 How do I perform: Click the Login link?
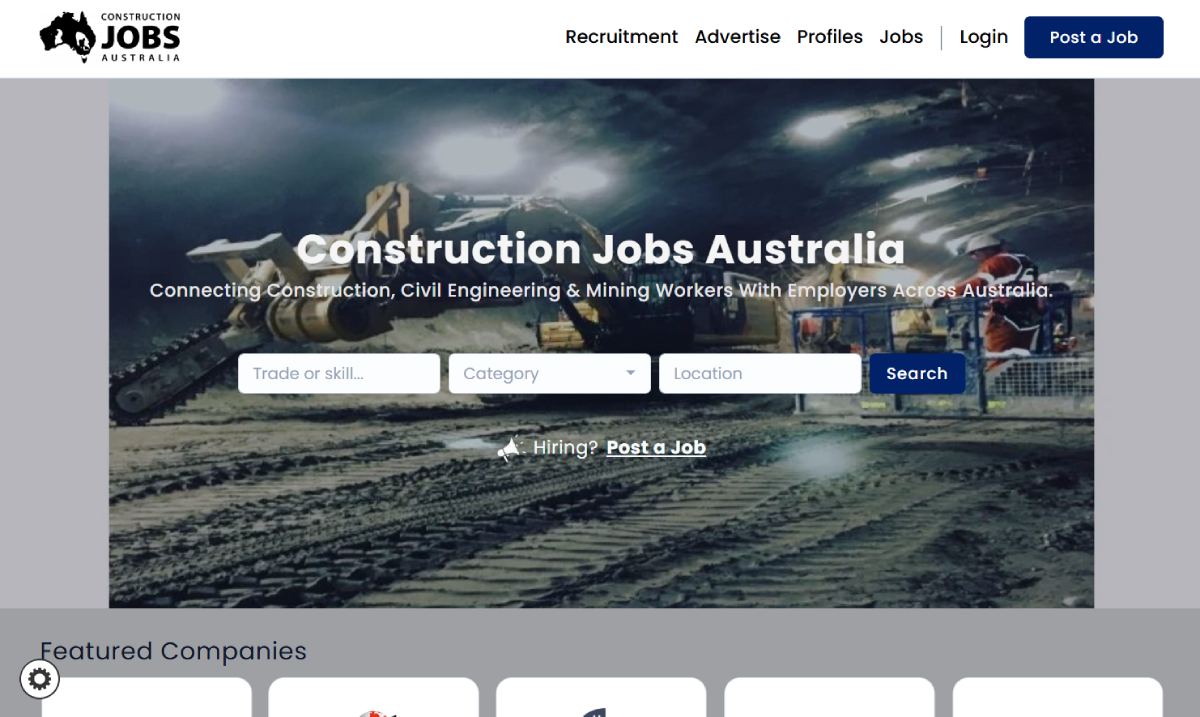984,37
